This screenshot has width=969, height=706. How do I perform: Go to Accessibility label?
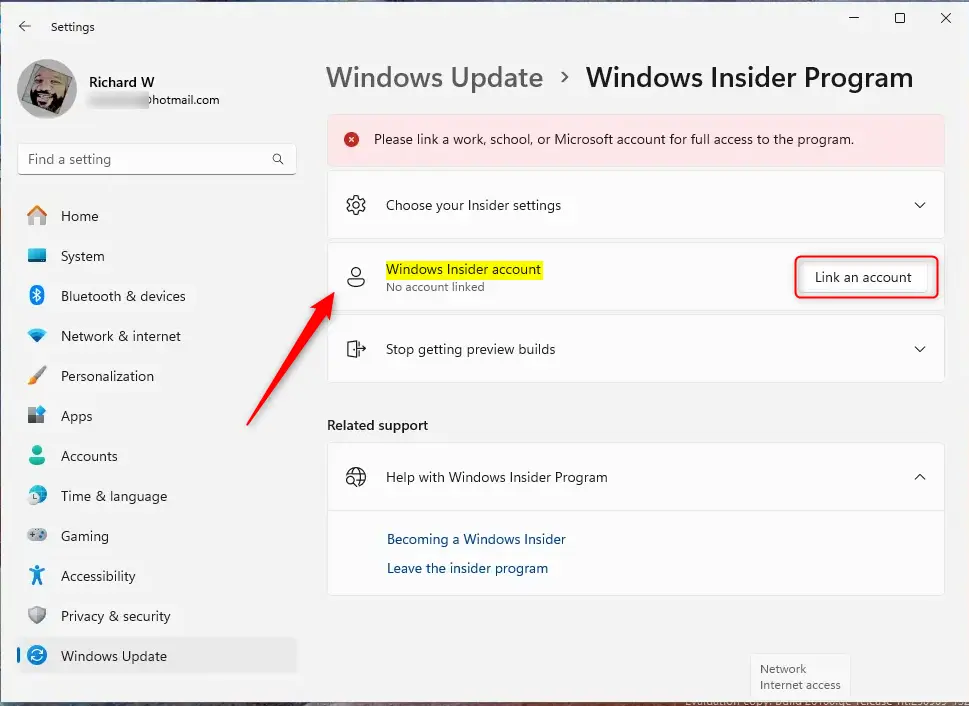(98, 576)
